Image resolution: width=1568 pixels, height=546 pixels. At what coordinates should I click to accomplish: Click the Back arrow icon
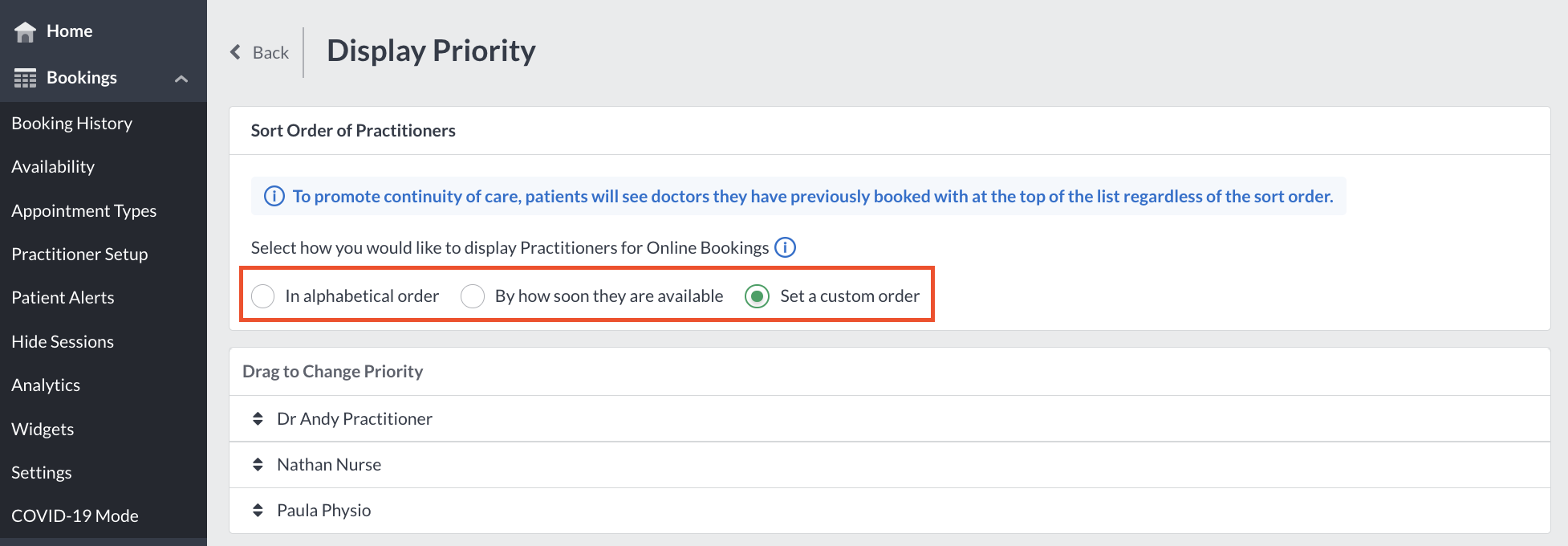pyautogui.click(x=235, y=52)
